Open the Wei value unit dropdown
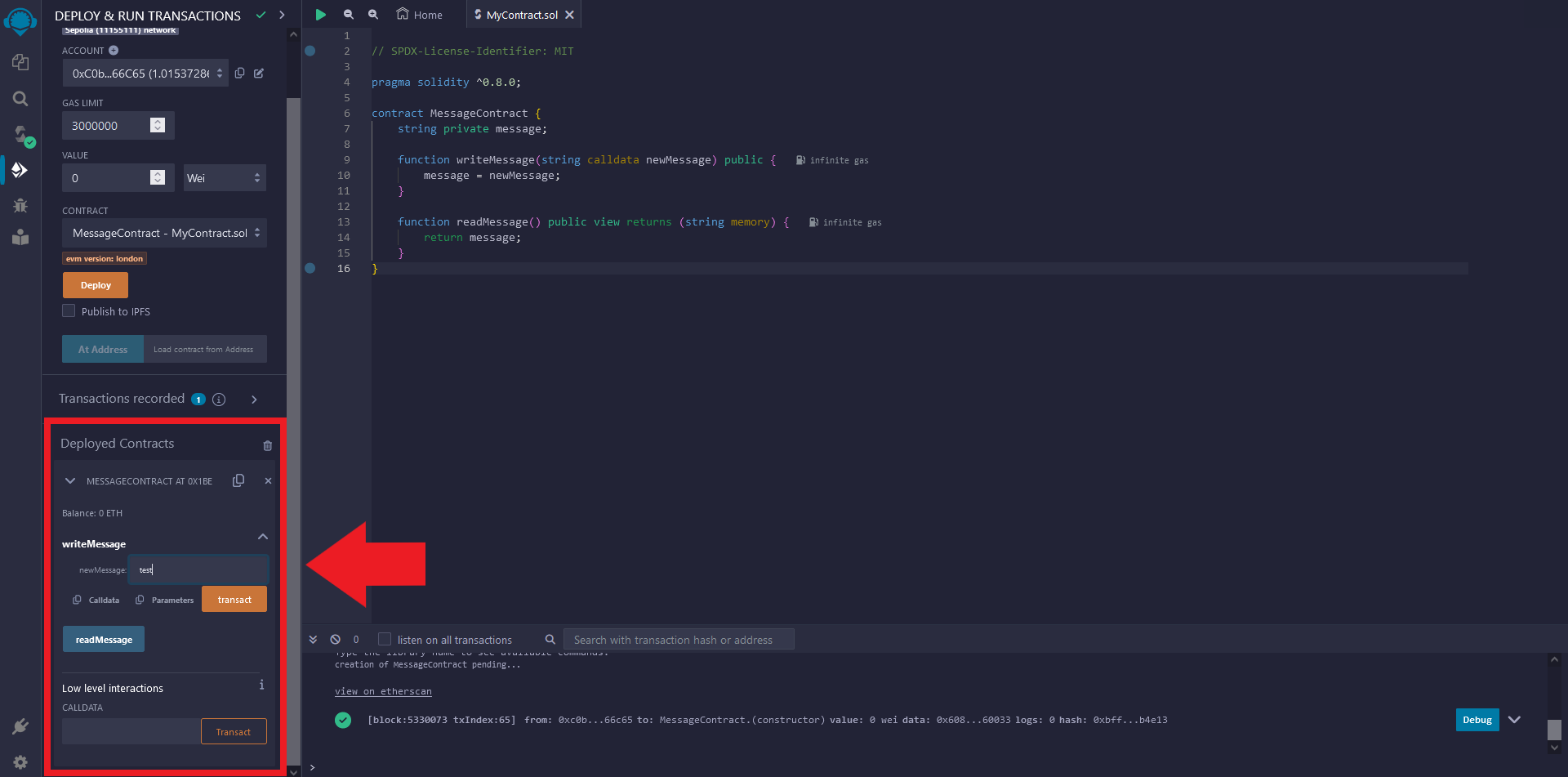This screenshot has width=1568, height=777. [225, 178]
